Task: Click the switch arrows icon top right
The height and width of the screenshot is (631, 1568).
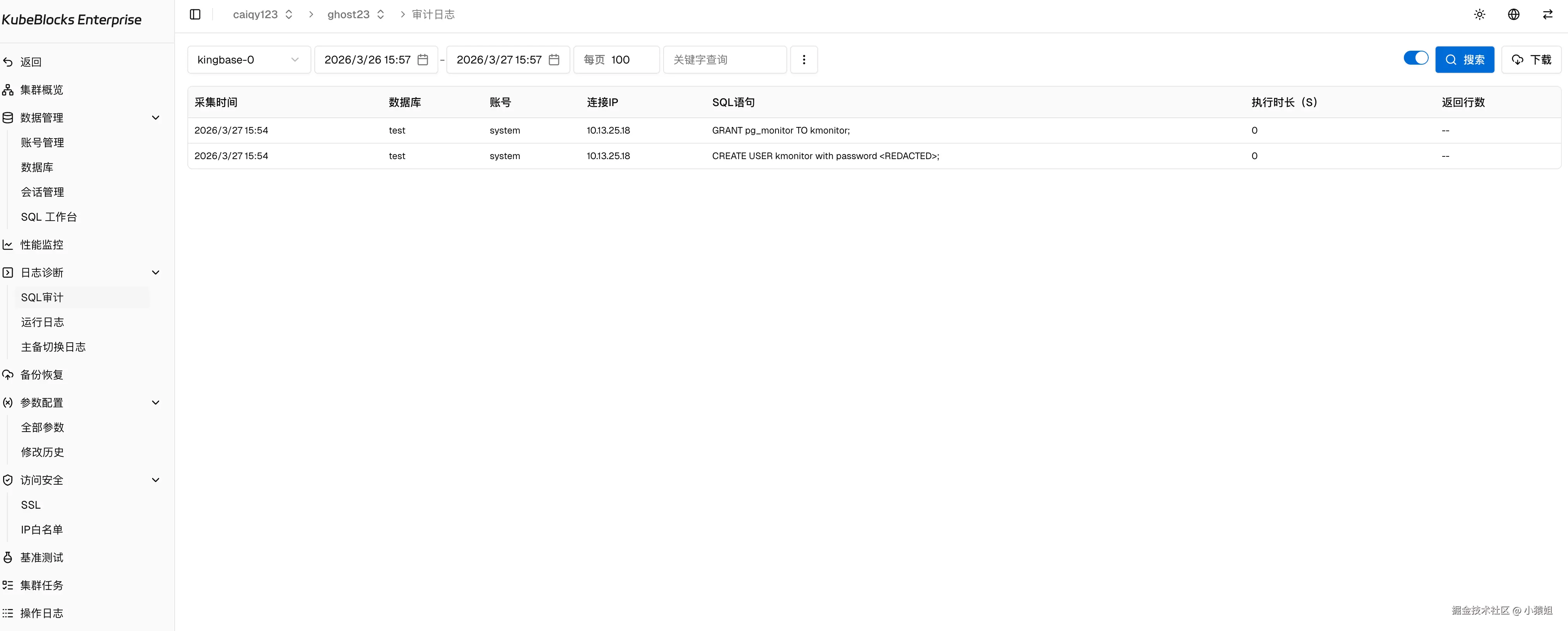Action: point(1547,14)
